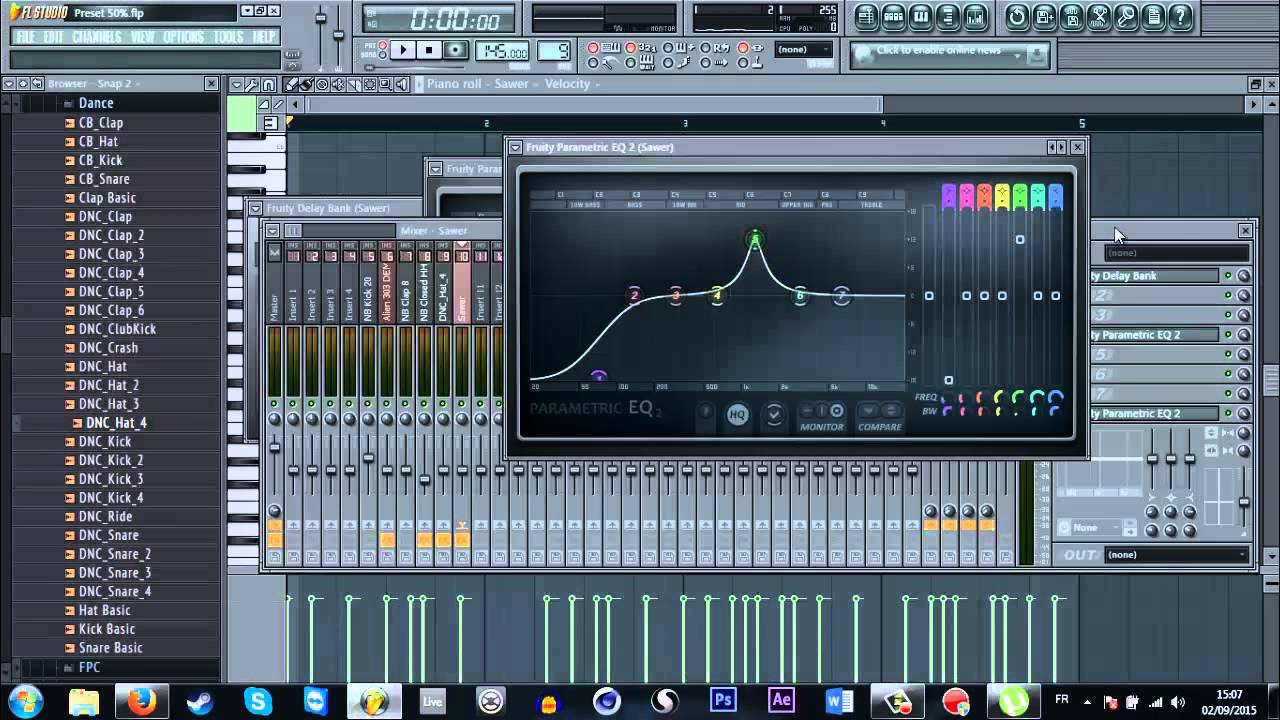Click the Sawer mixer track fader
This screenshot has height=720, width=1280.
coord(462,469)
